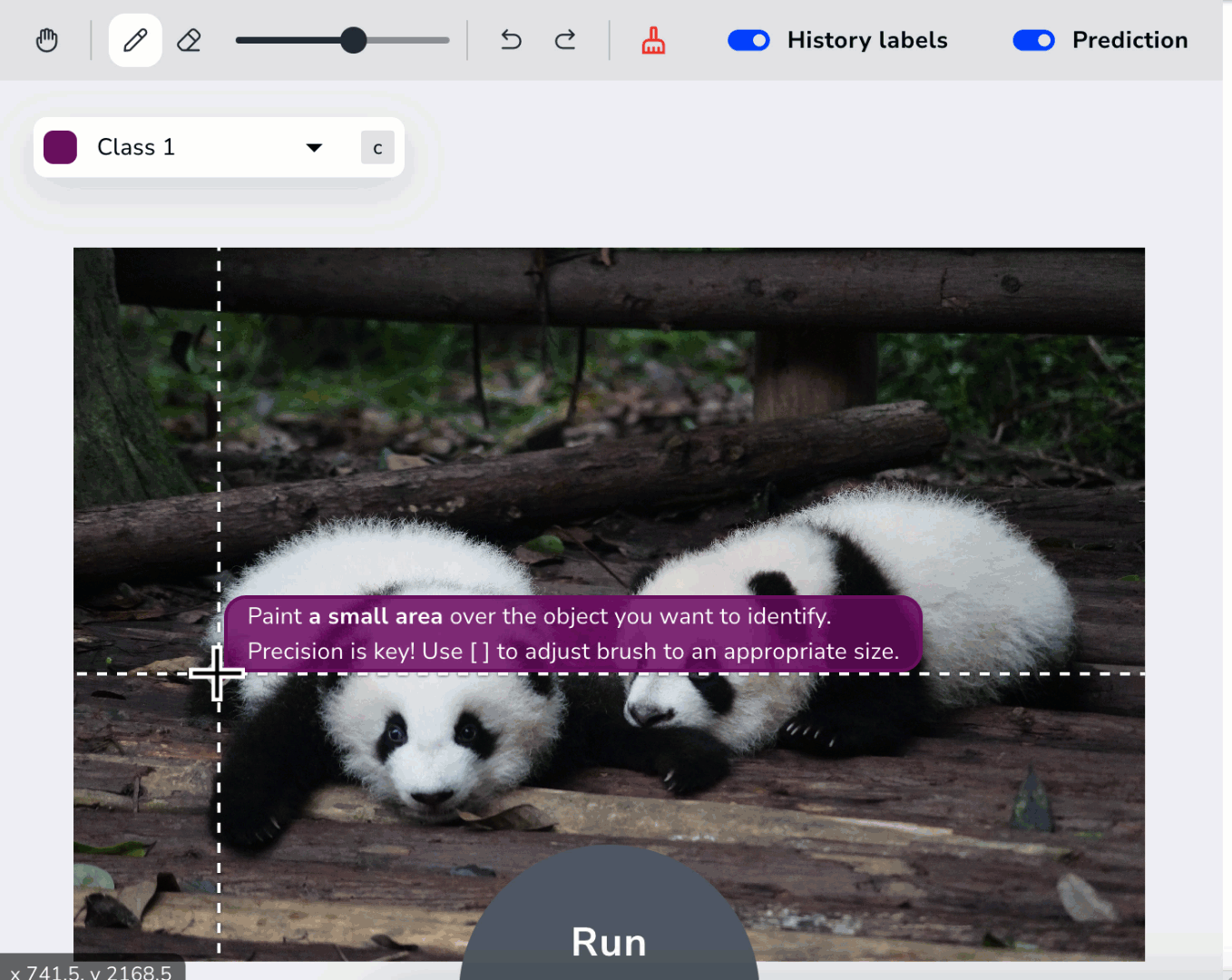The image size is (1232, 980).
Task: Click the dashed crosshair guide on the canvas
Action: (218, 675)
